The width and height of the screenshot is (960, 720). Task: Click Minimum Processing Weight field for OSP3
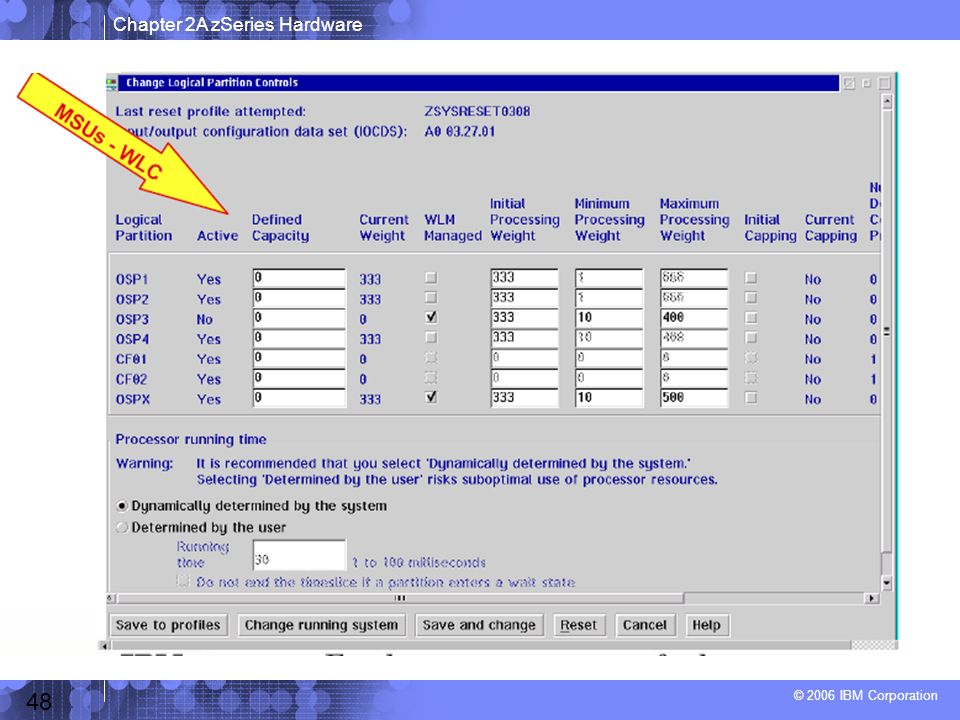click(609, 318)
